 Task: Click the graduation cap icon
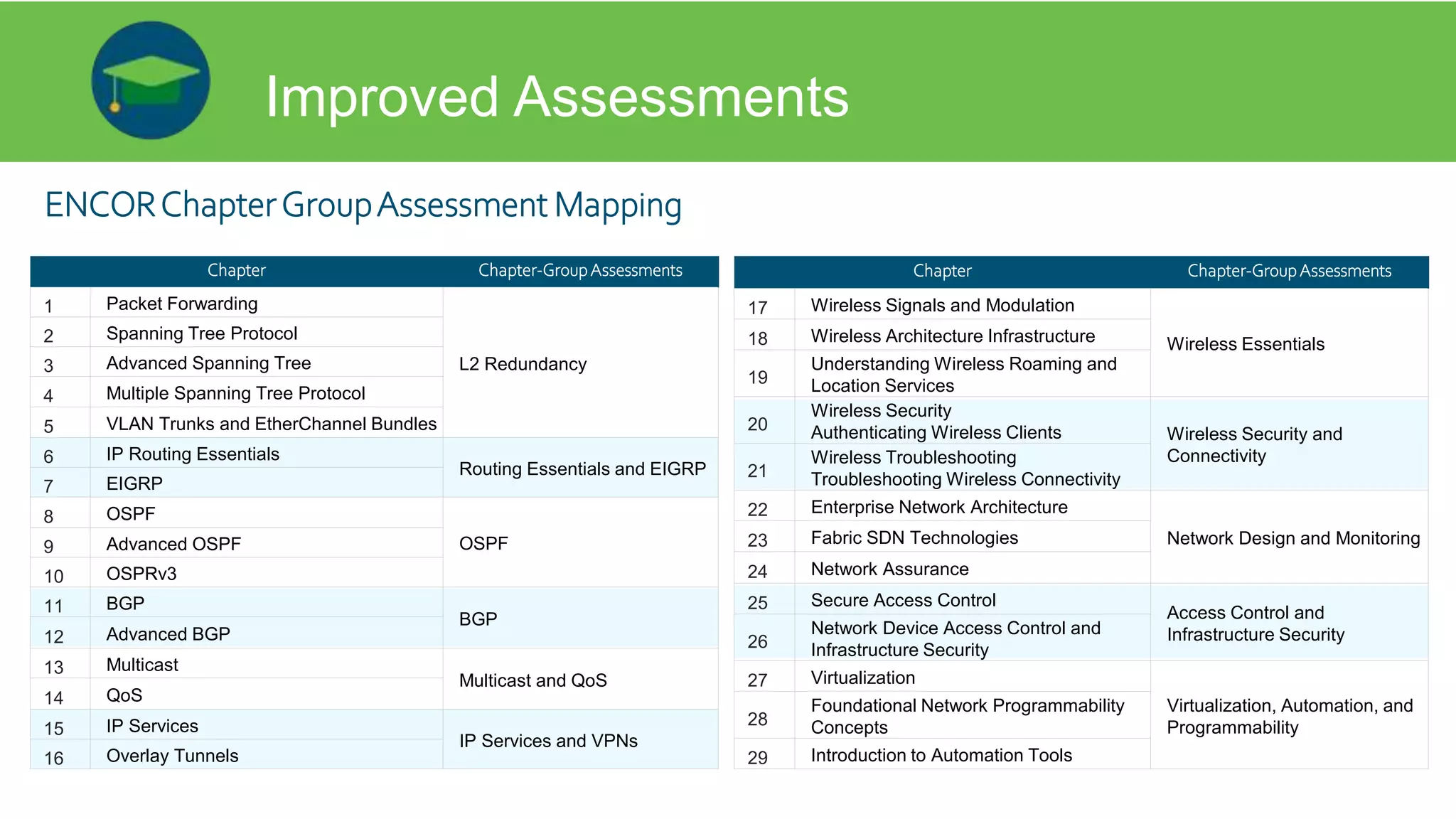[151, 80]
